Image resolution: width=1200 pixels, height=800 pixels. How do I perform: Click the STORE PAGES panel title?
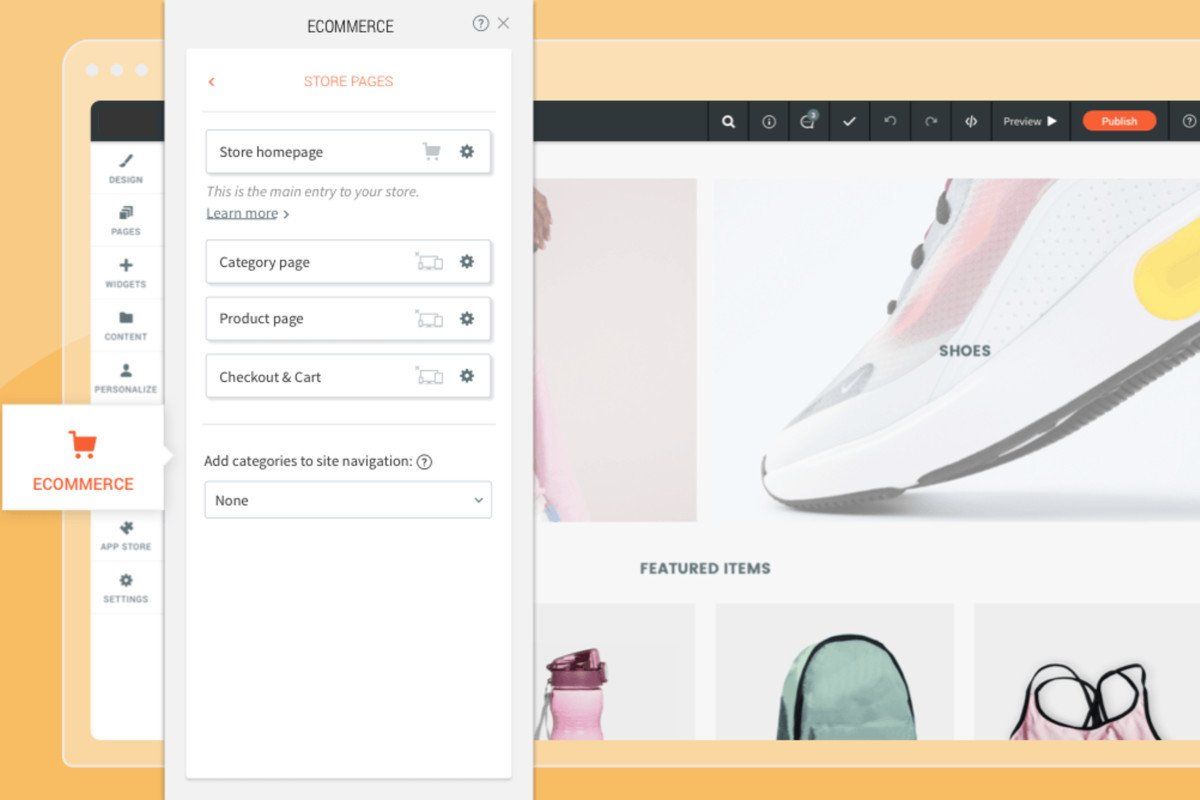click(349, 82)
